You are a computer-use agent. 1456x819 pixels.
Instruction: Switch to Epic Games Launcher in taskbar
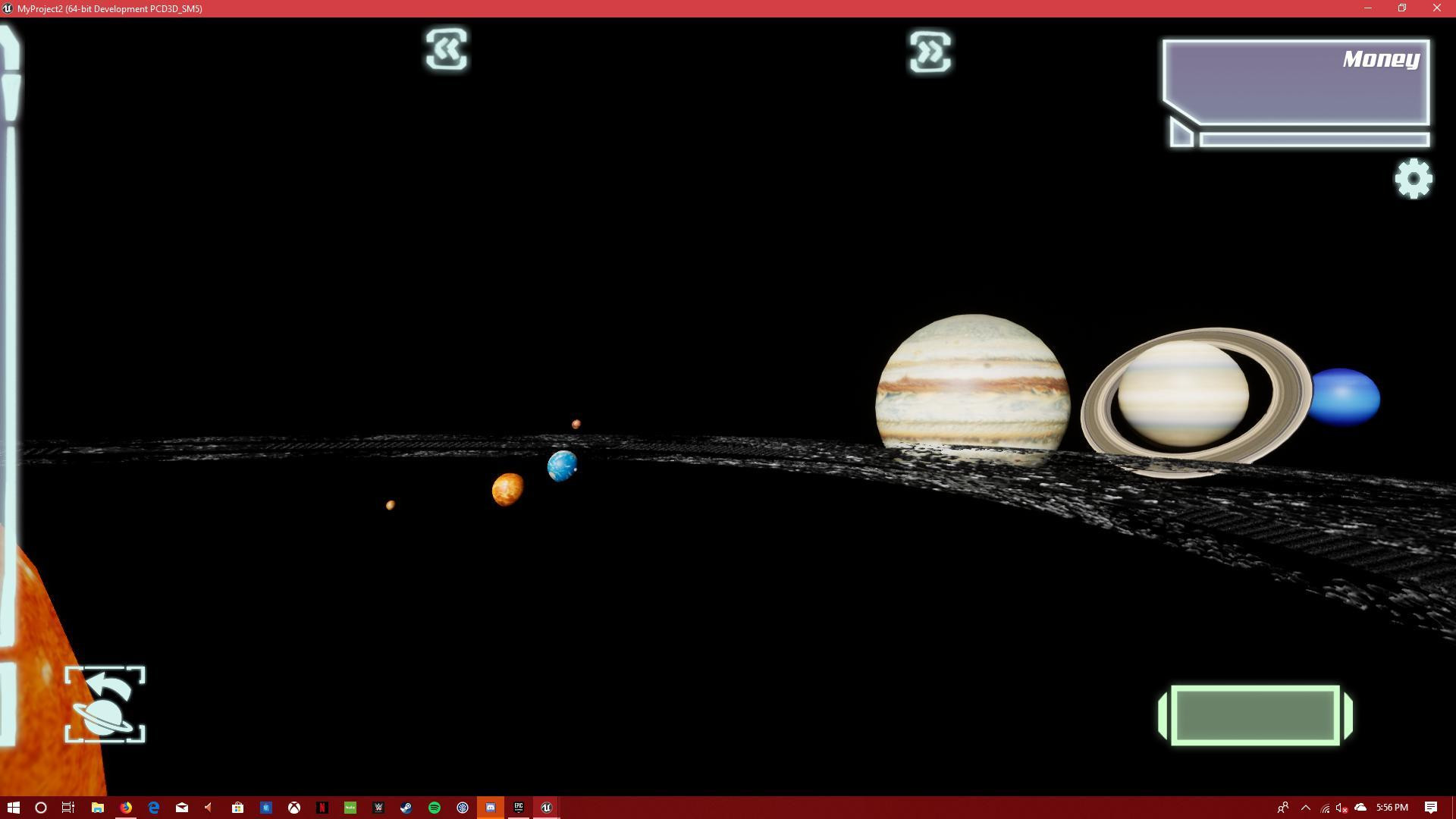click(x=519, y=808)
